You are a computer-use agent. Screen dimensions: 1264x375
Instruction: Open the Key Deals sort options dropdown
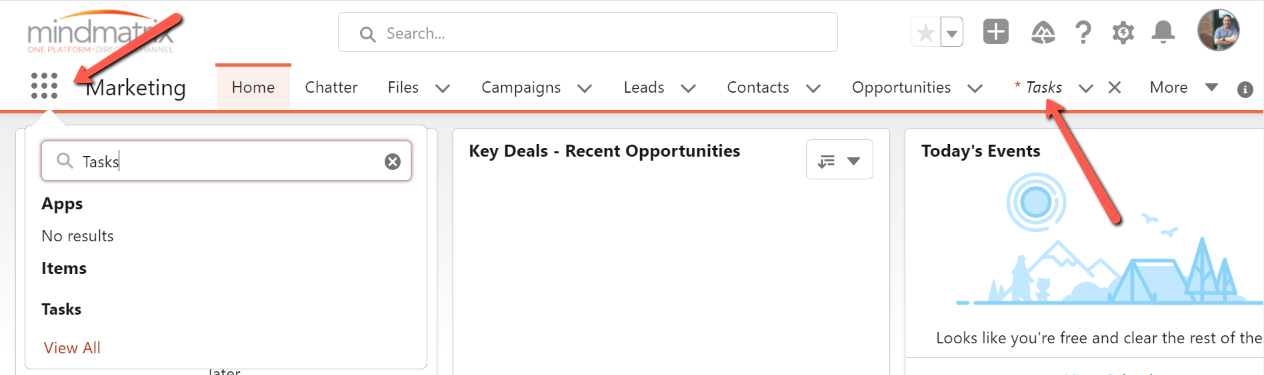point(839,160)
